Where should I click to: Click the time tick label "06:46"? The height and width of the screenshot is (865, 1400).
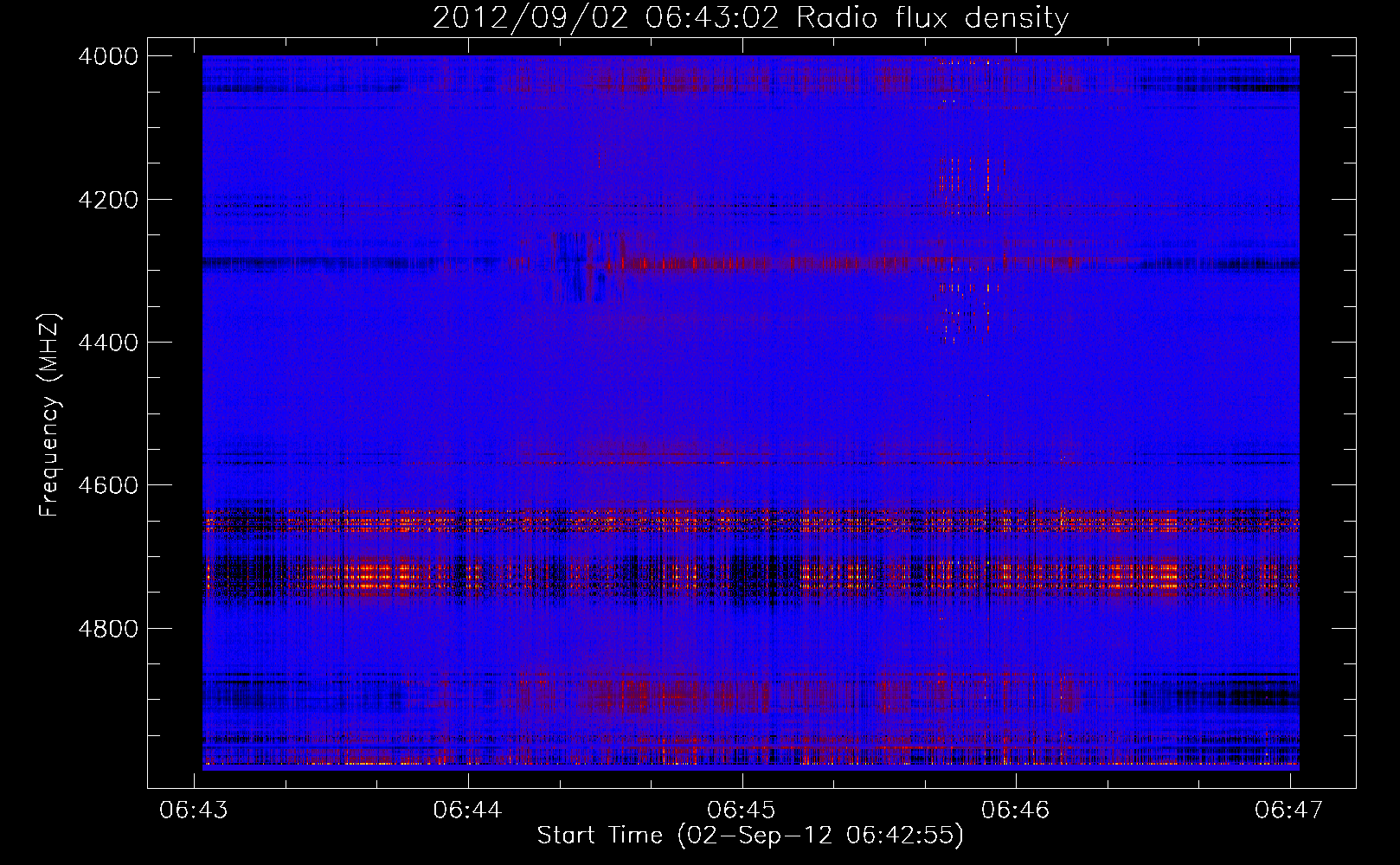point(1016,810)
